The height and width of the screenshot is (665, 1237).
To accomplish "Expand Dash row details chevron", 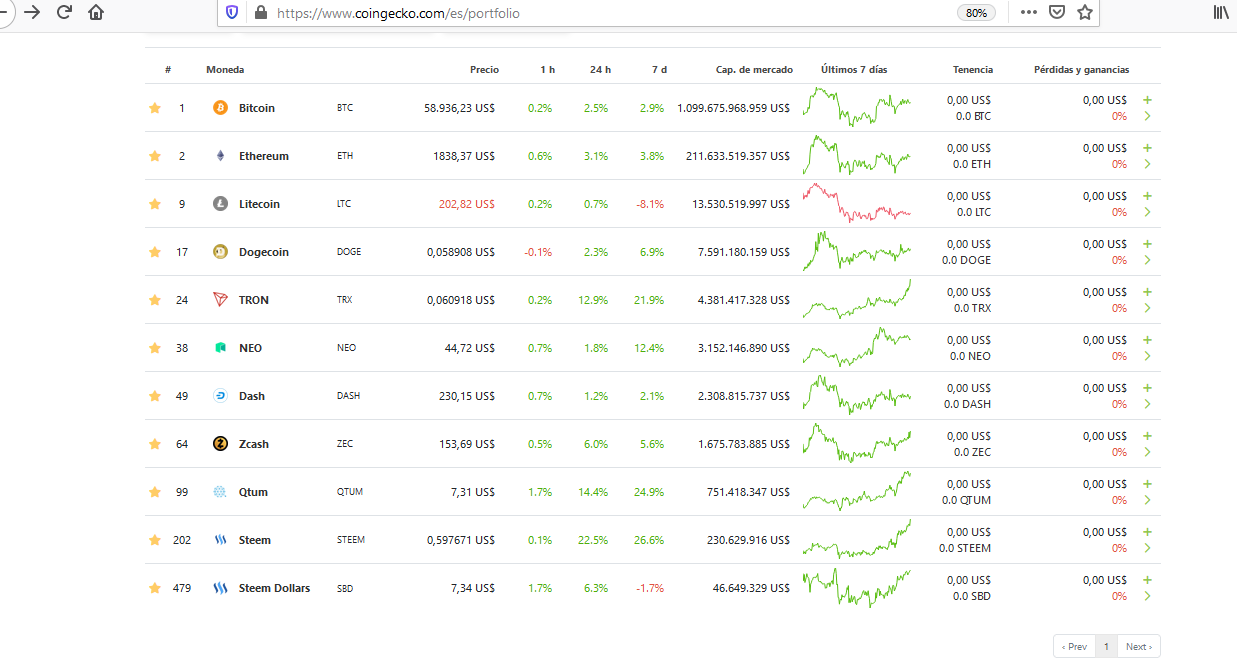I will pos(1147,404).
